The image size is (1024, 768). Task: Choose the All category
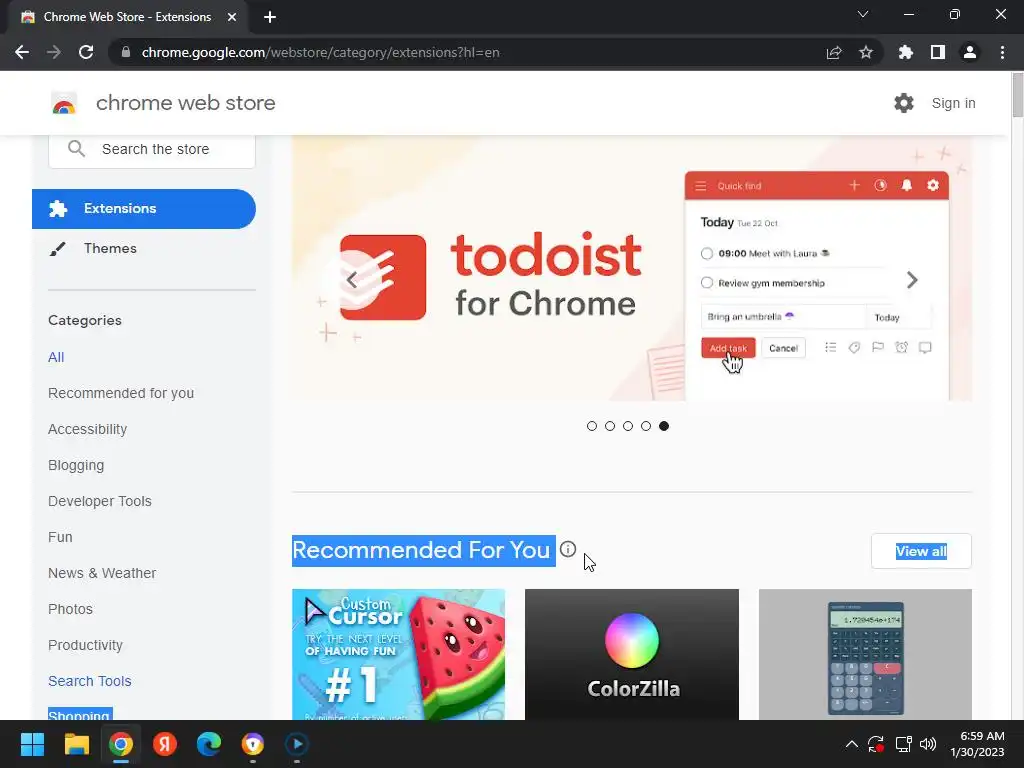[x=56, y=357]
